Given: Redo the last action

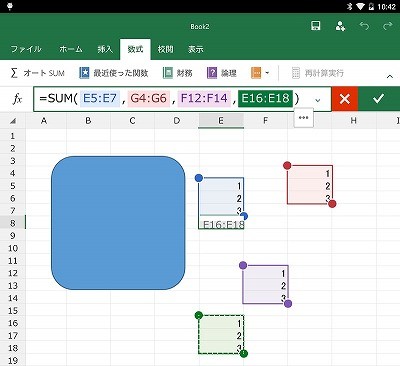Looking at the screenshot, I should (388, 26).
